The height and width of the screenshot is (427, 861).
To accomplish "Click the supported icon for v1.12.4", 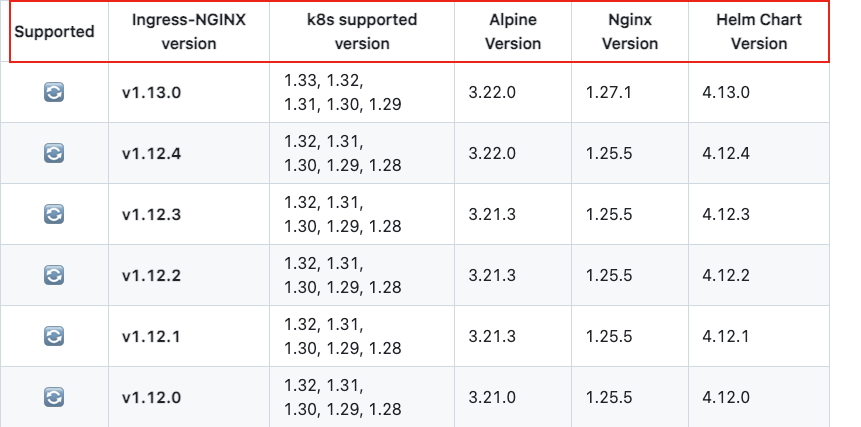I will tap(54, 153).
